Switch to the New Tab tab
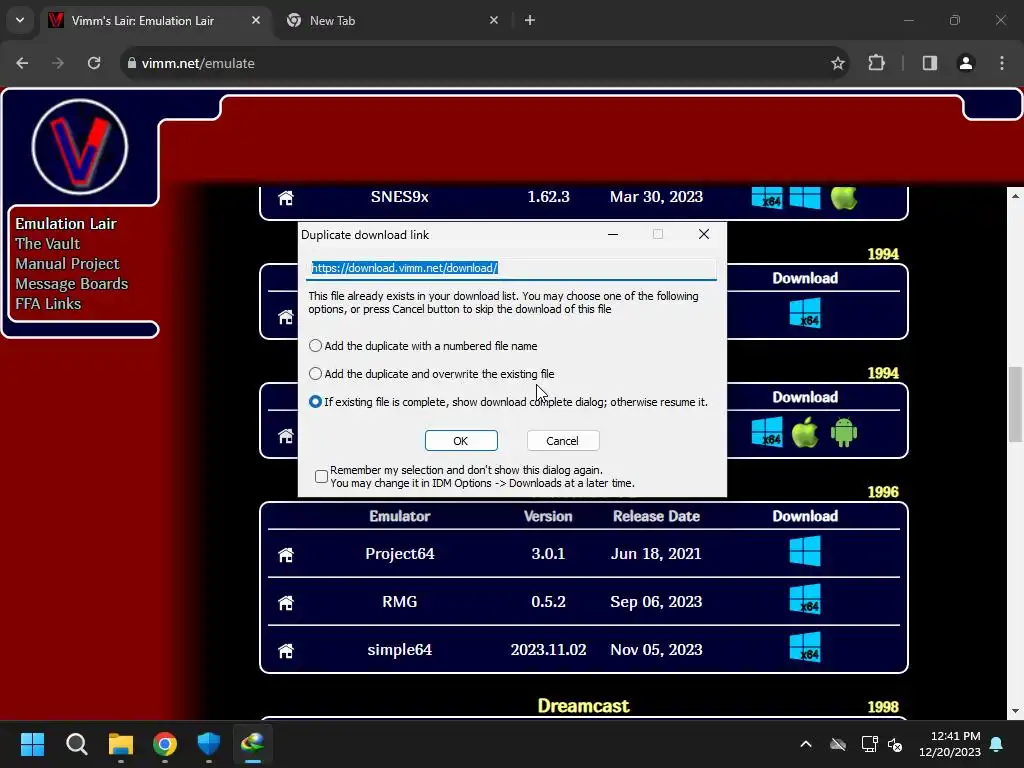This screenshot has width=1024, height=768. (392, 21)
